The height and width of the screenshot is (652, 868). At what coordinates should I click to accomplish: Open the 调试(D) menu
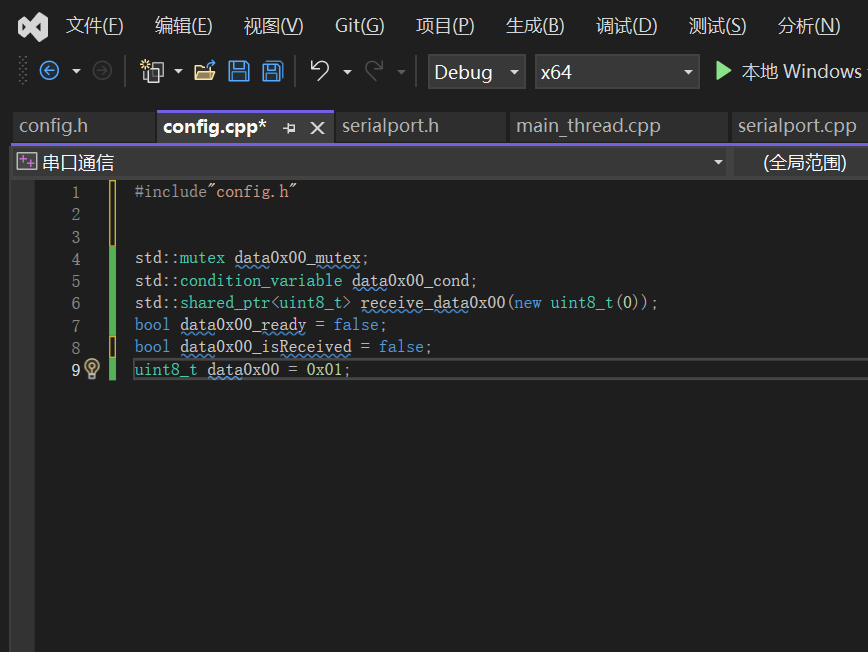626,26
